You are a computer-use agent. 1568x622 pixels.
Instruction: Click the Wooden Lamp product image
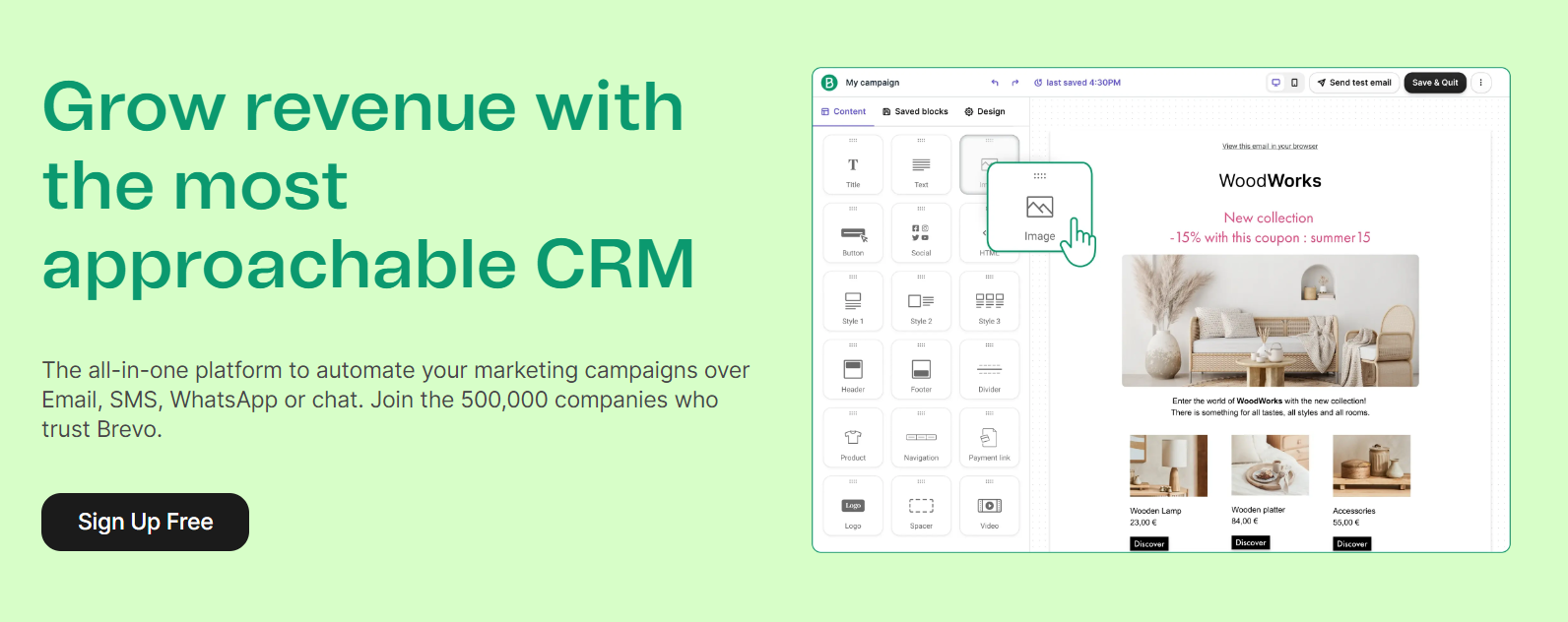[x=1168, y=466]
